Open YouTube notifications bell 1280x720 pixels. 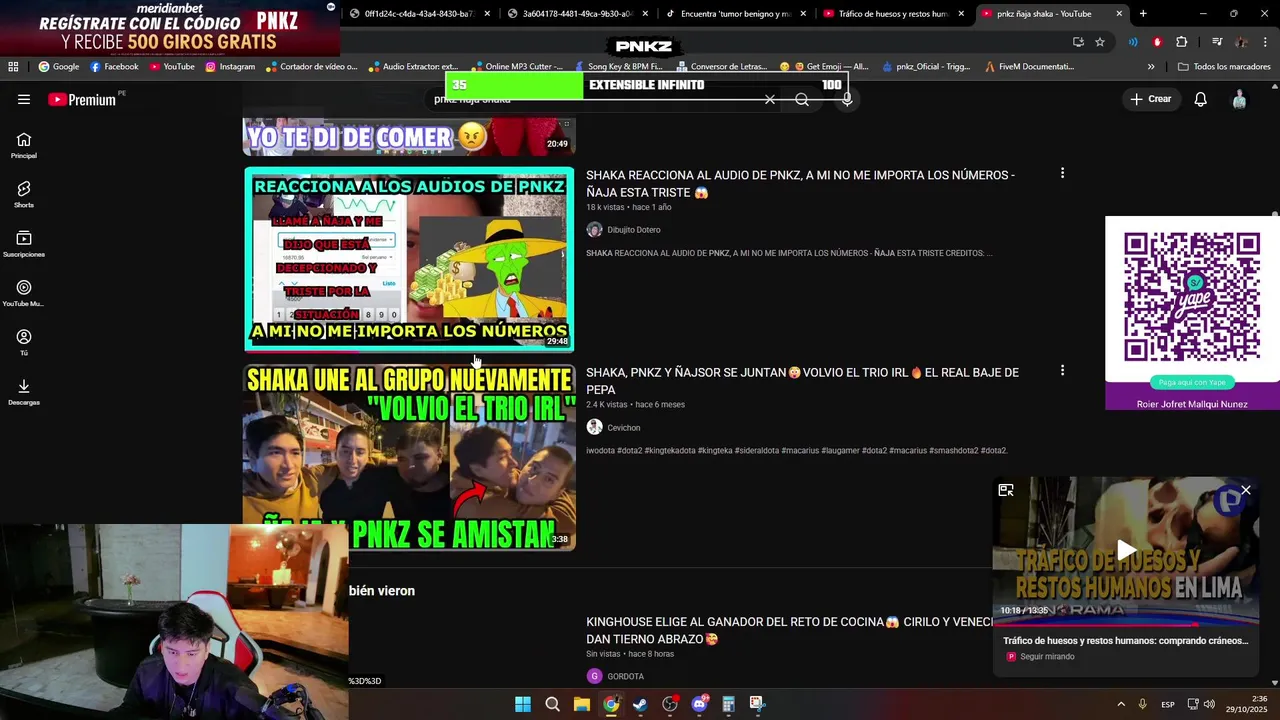tap(1201, 99)
